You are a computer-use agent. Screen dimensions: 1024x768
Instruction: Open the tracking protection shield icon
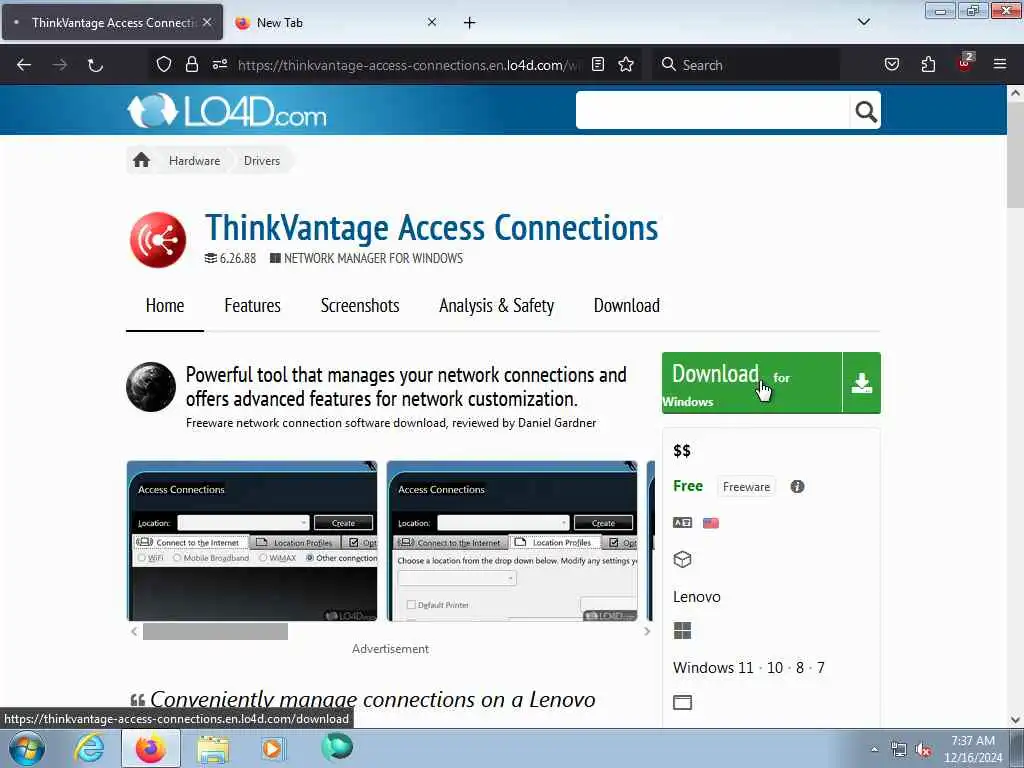[164, 64]
